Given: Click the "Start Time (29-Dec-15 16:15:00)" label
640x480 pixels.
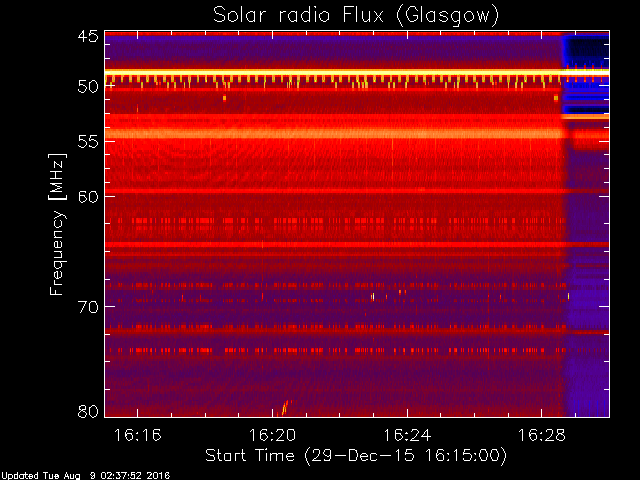Looking at the screenshot, I should [356, 456].
